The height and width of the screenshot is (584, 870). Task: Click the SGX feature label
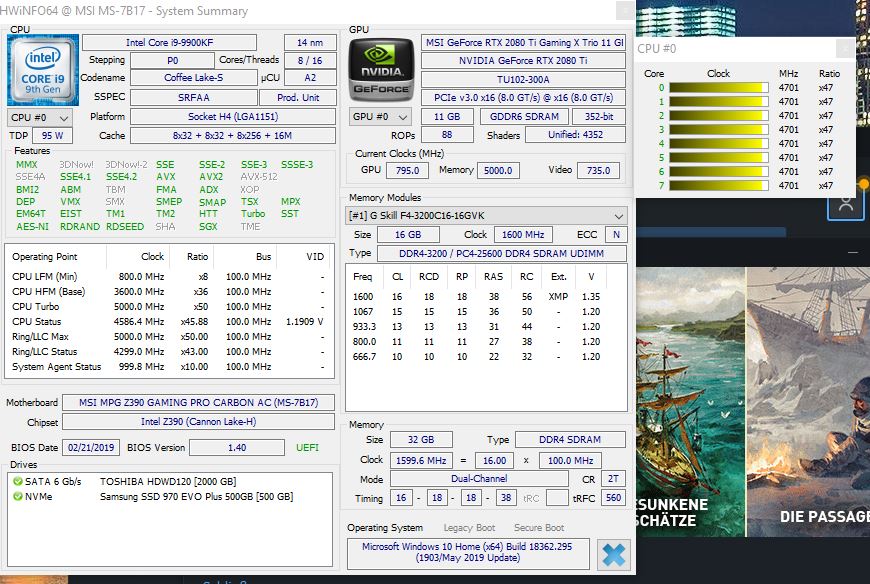[x=209, y=226]
